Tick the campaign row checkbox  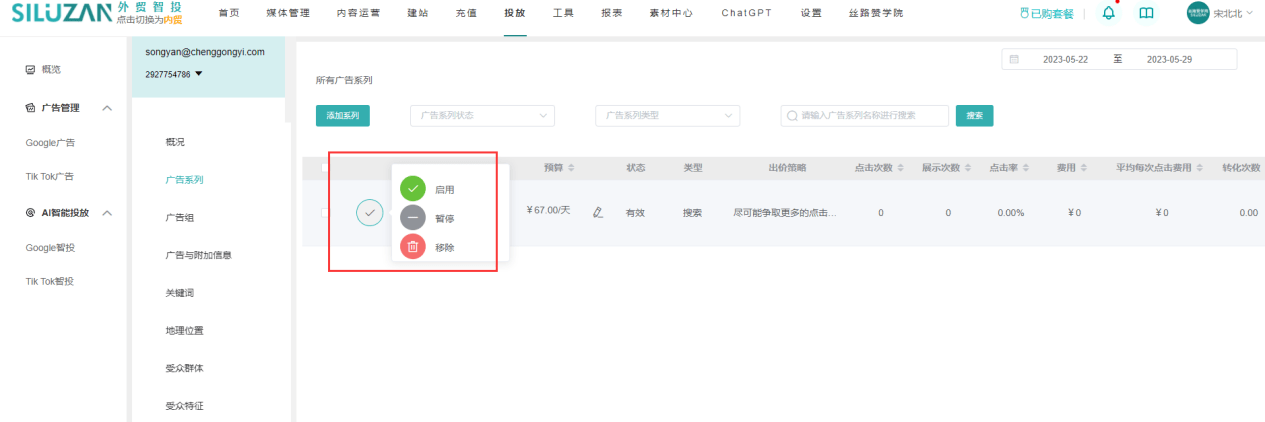325,212
